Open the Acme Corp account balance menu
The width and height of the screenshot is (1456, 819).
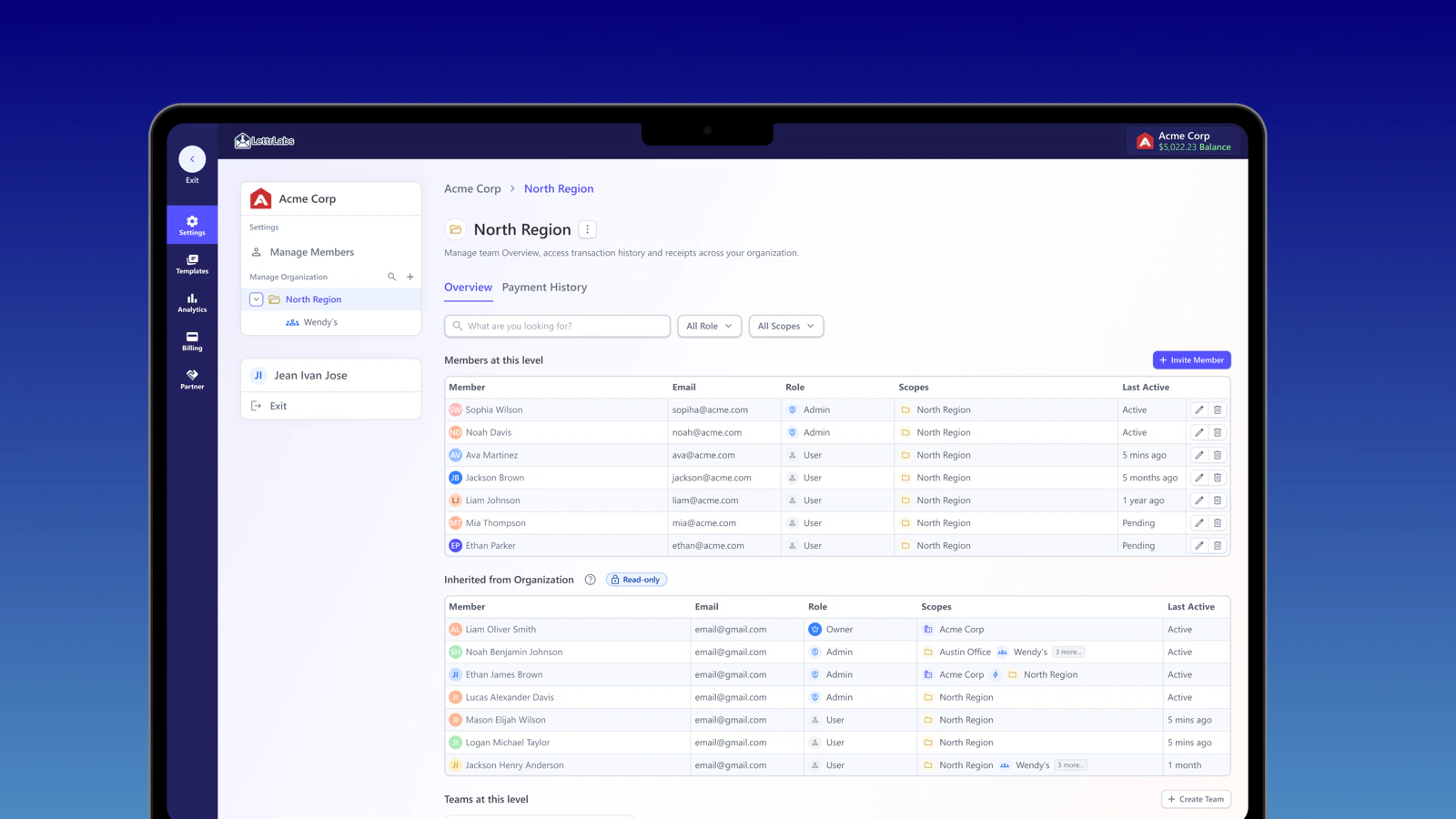(x=1184, y=141)
